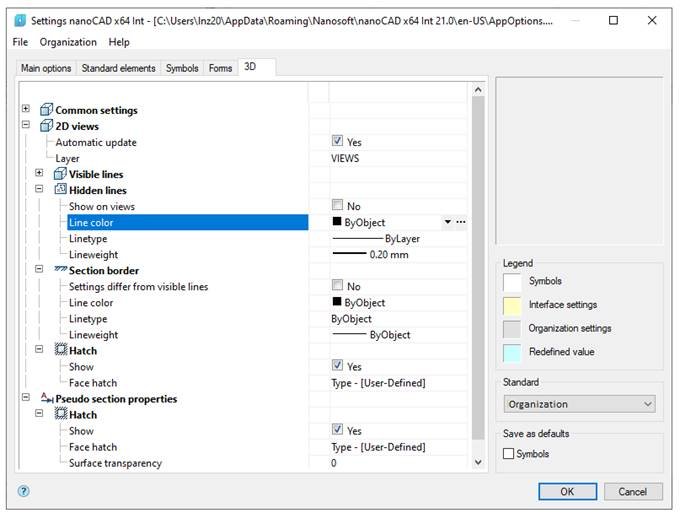680x519 pixels.
Task: Open the Help menu
Action: click(x=119, y=42)
